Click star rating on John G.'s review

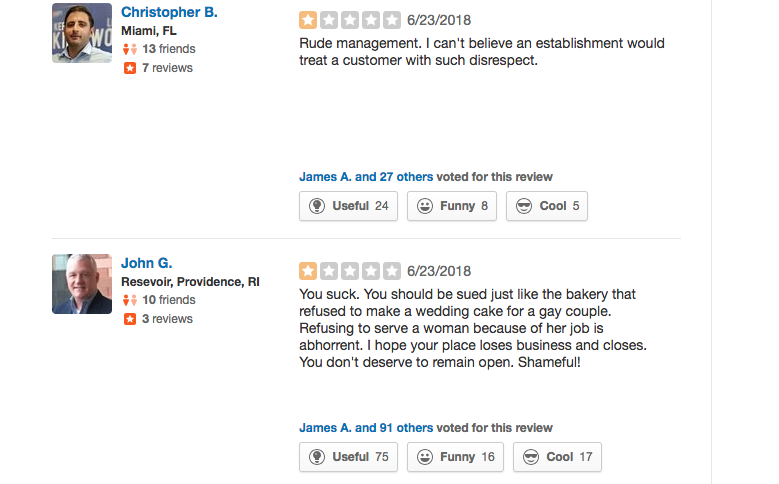[x=349, y=271]
